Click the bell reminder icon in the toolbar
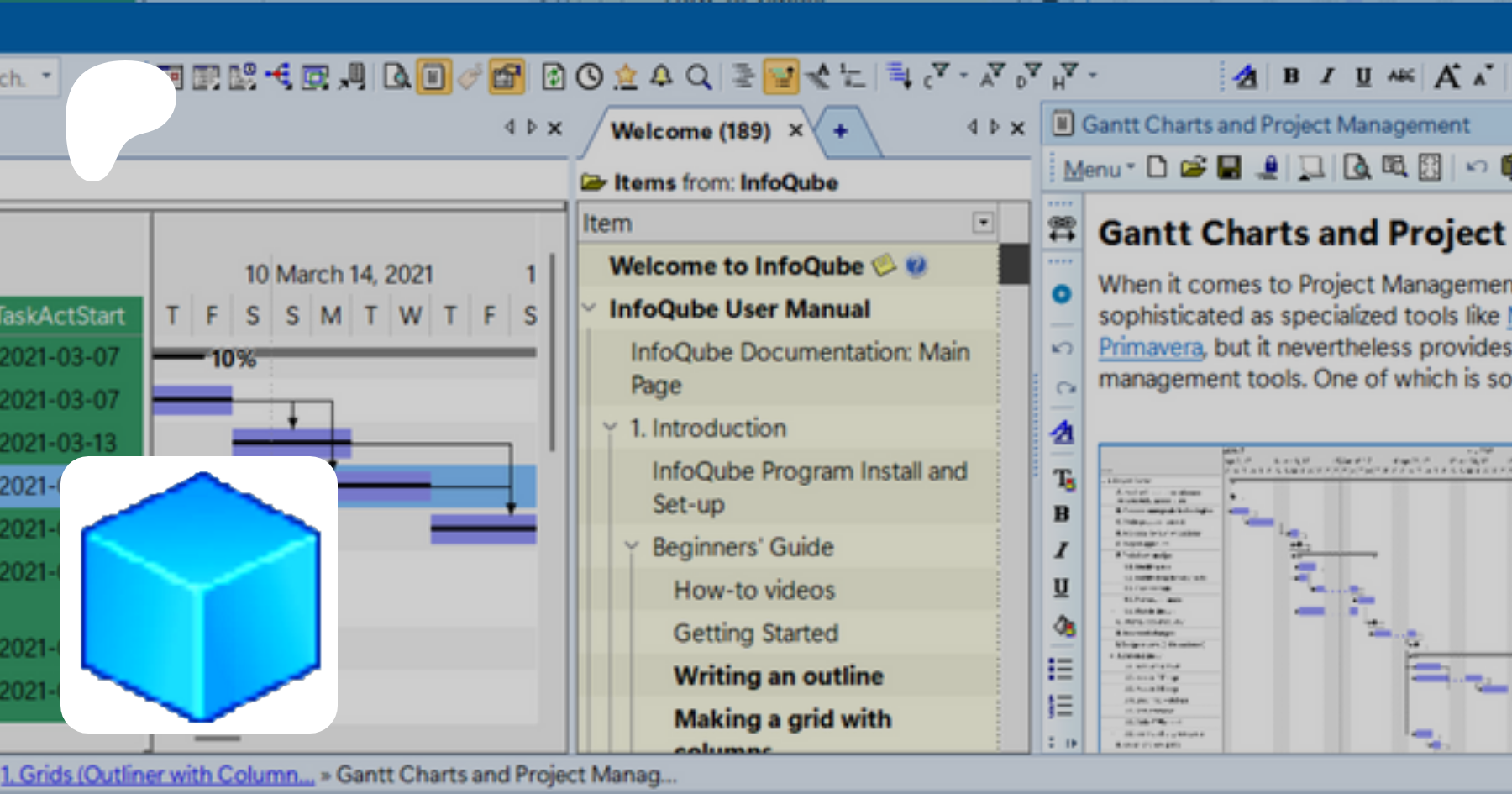Viewport: 1512px width, 794px height. coord(662,77)
